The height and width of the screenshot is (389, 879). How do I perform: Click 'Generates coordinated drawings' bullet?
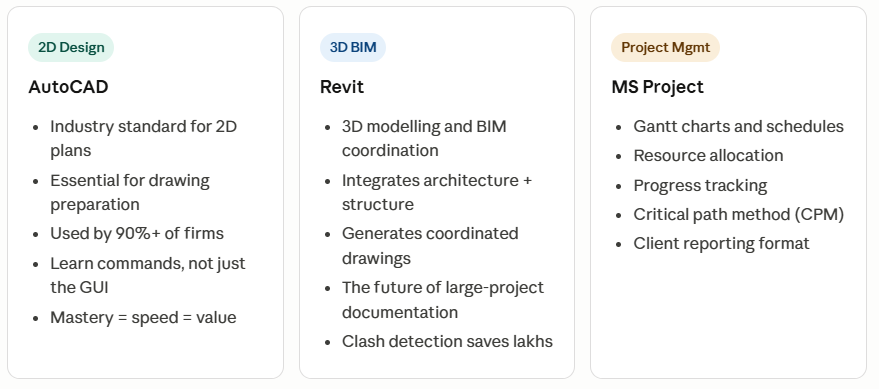pyautogui.click(x=430, y=246)
